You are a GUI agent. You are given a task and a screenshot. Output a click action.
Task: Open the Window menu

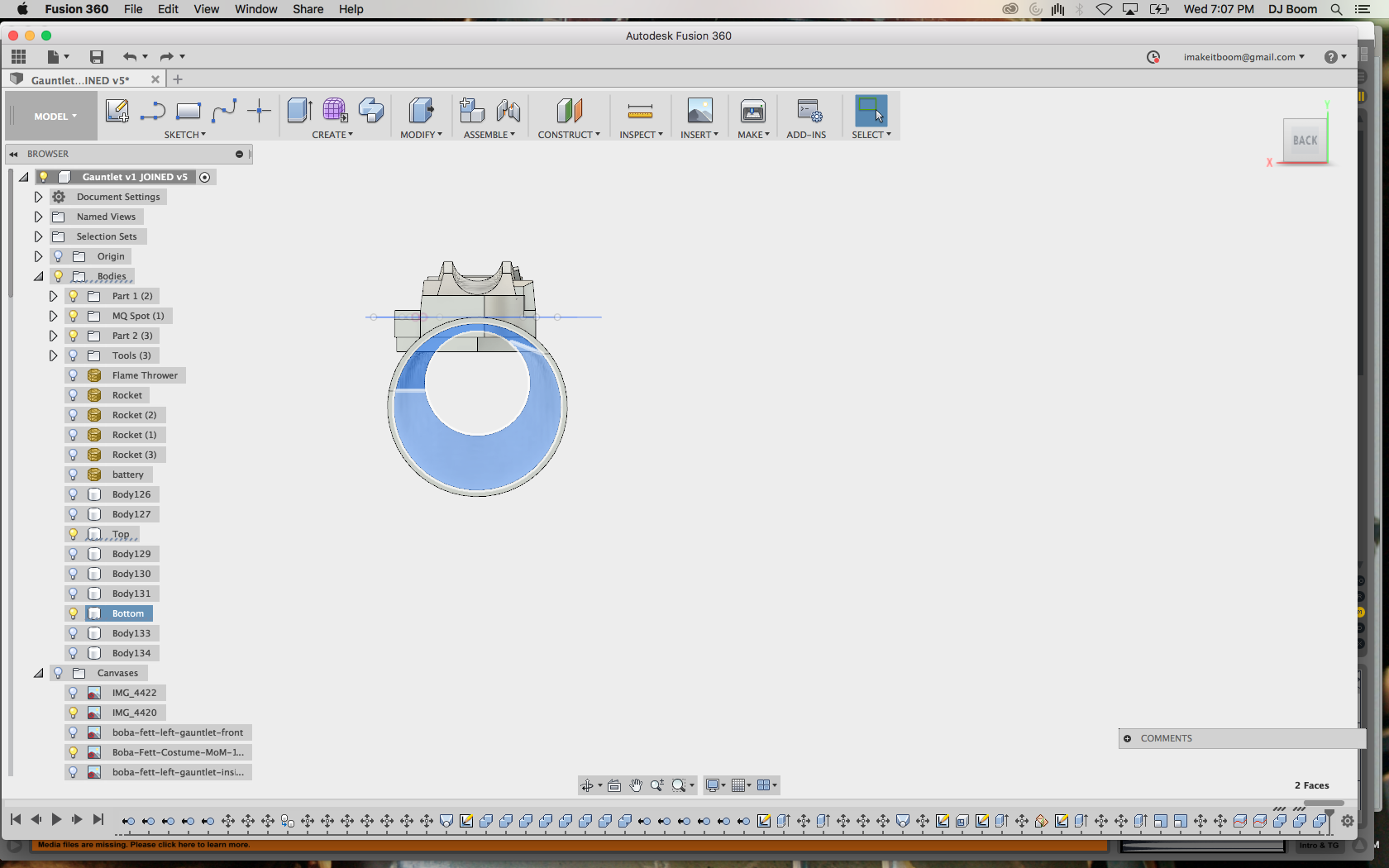click(x=255, y=9)
